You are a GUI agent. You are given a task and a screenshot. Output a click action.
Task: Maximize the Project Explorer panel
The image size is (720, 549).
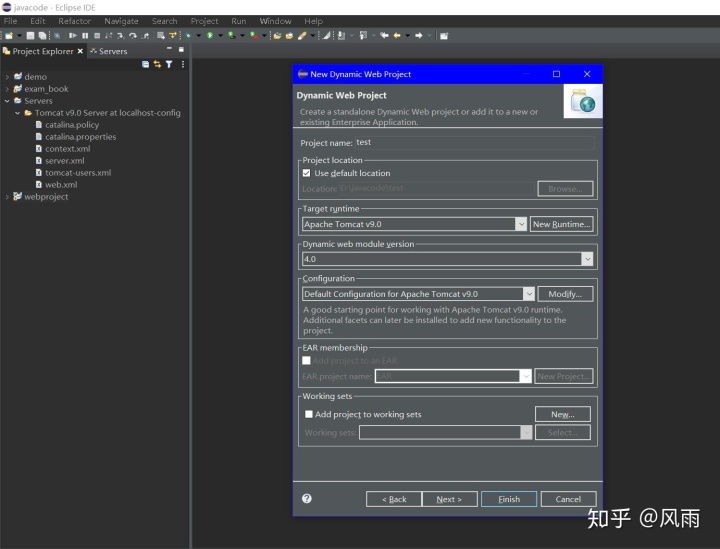point(181,49)
